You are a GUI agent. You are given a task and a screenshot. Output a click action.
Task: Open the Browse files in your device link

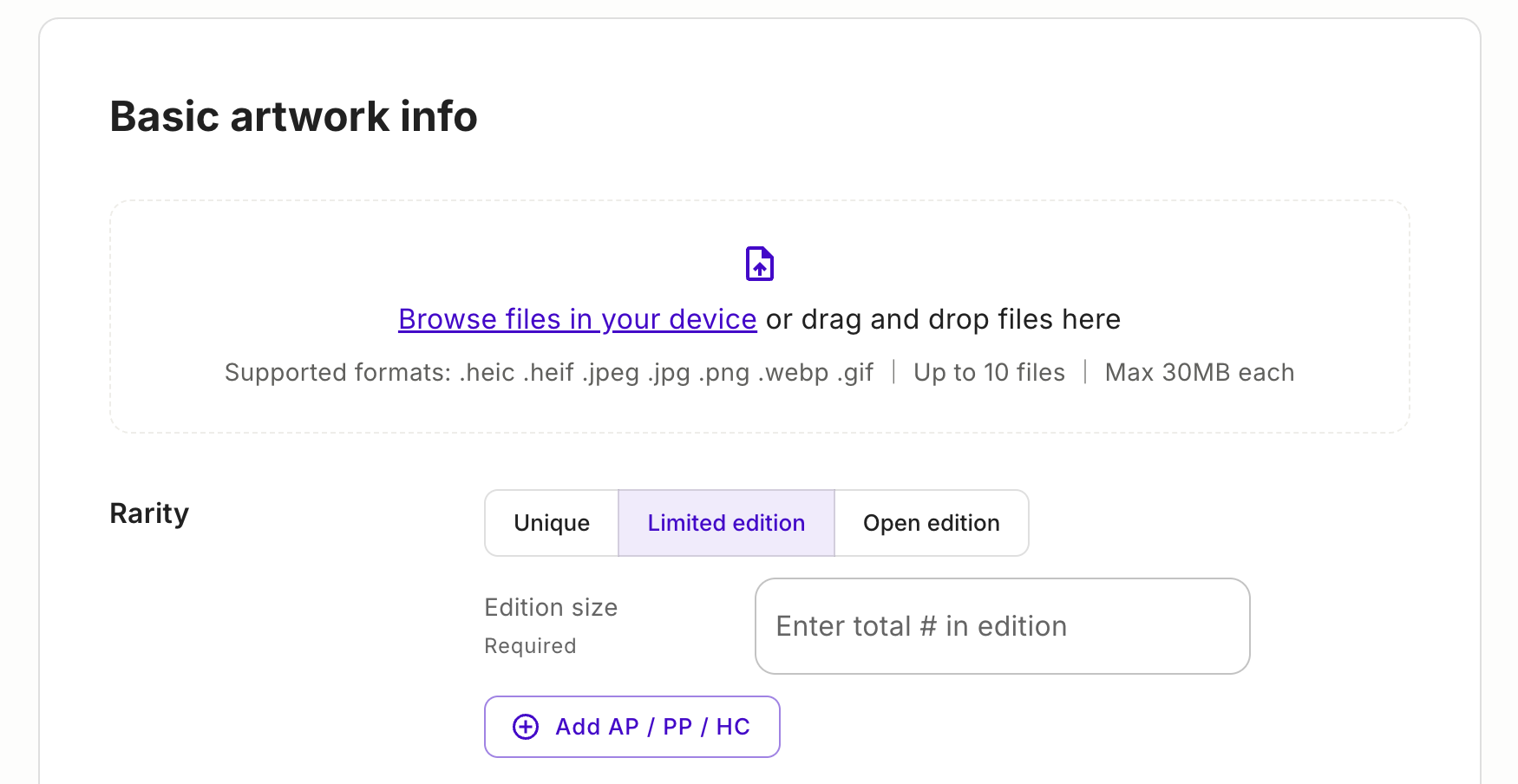[578, 319]
